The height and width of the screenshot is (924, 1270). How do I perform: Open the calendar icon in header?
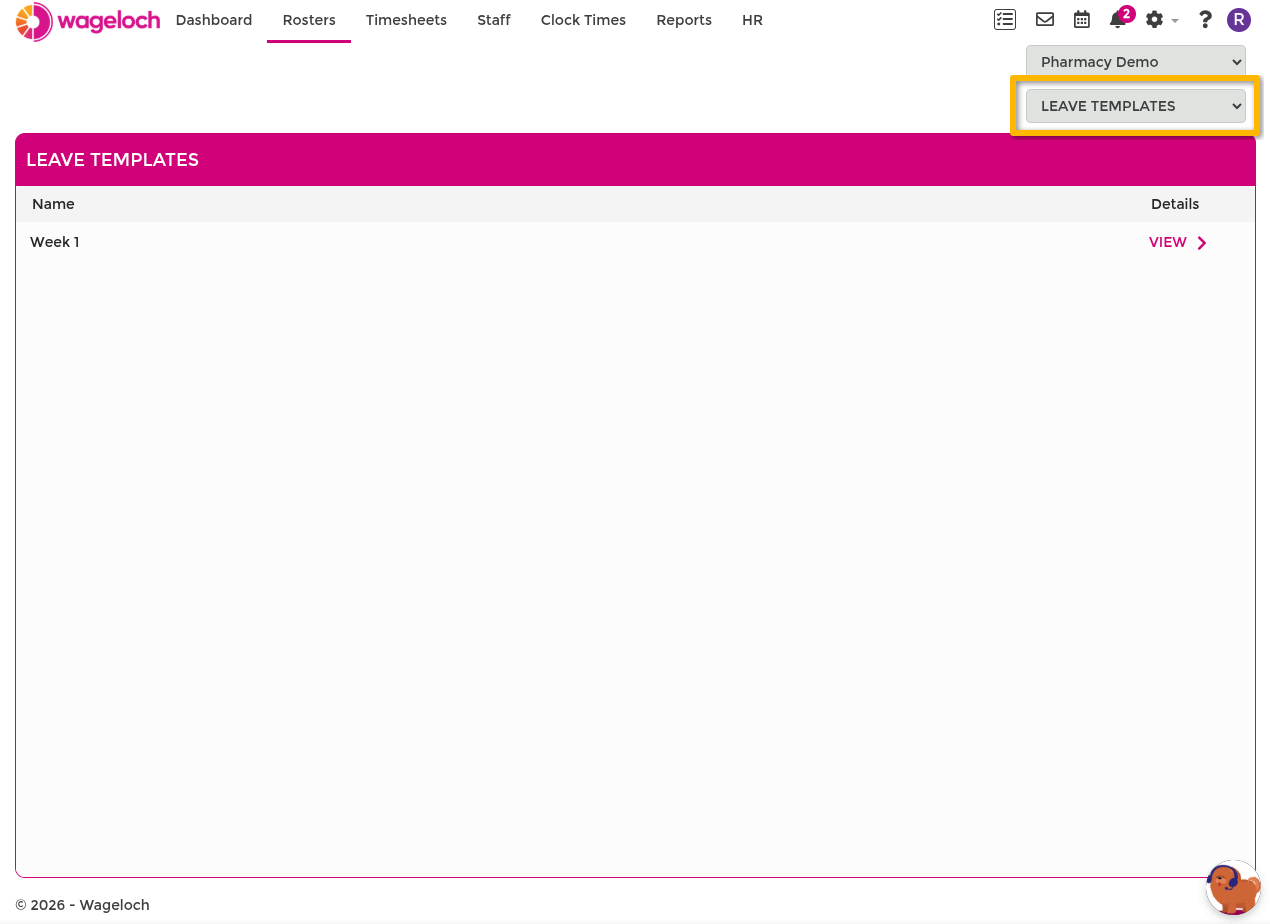(1082, 20)
